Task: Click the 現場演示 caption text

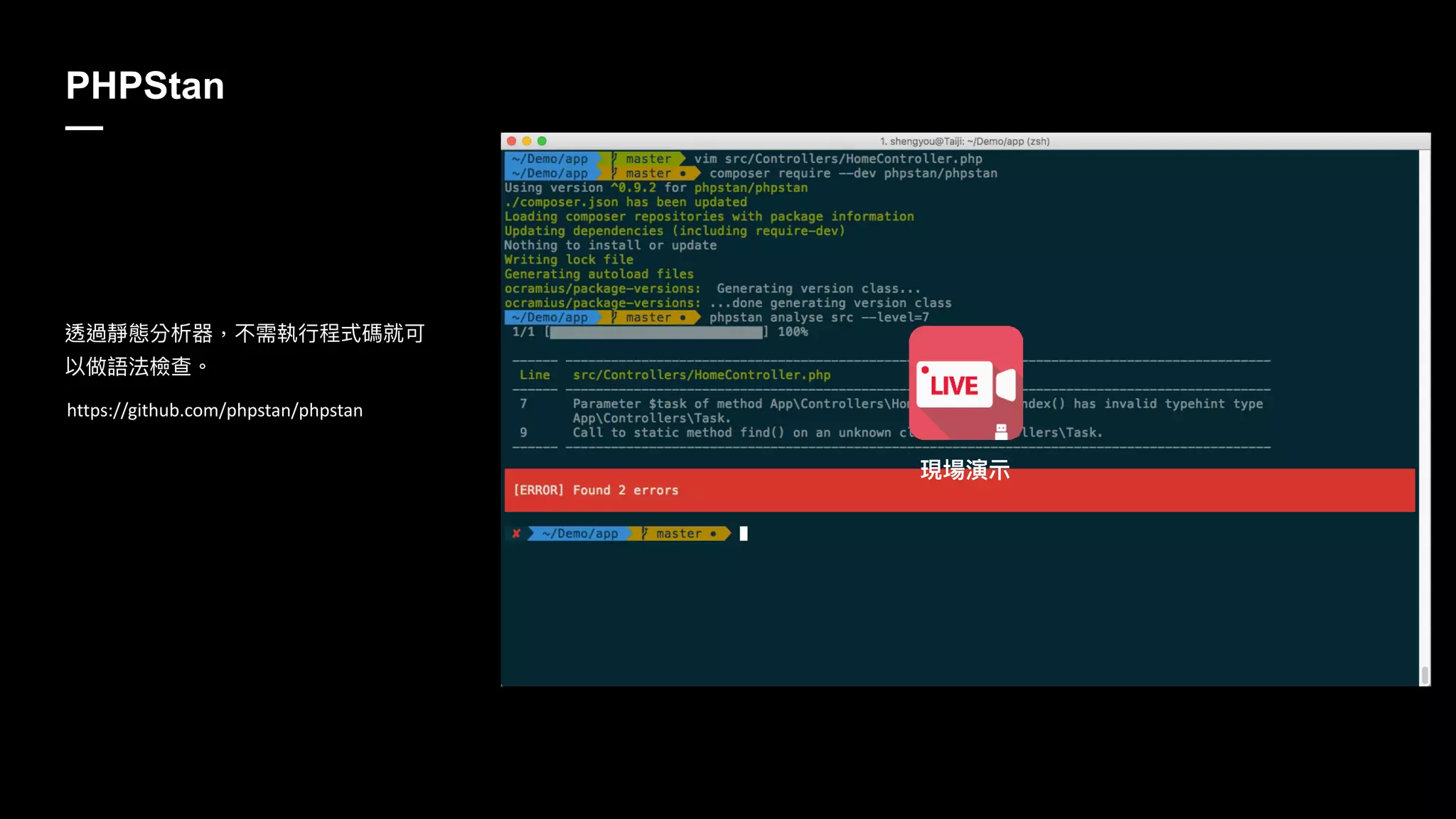Action: (x=965, y=470)
